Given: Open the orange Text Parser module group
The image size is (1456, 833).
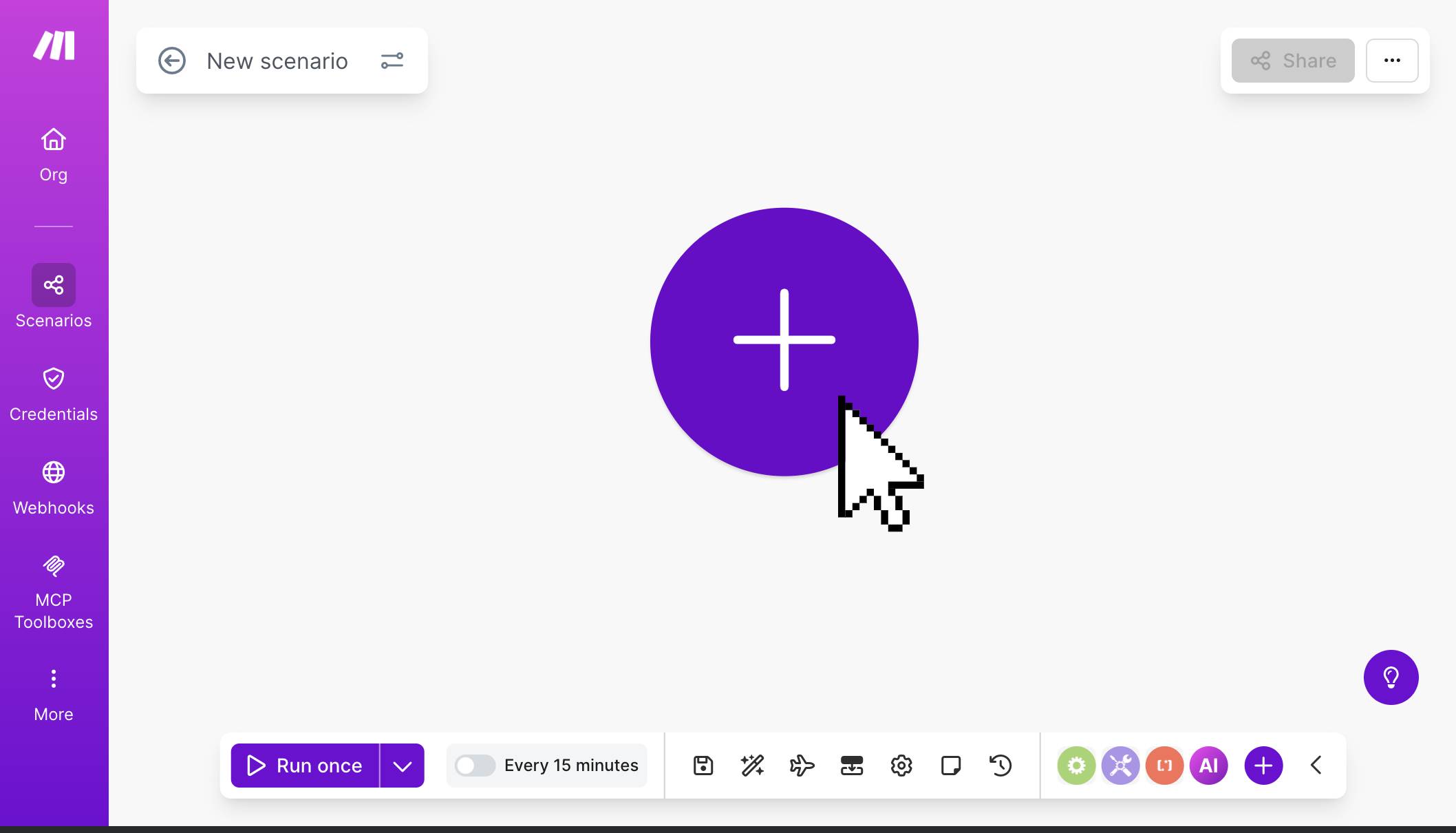Looking at the screenshot, I should click(1164, 765).
